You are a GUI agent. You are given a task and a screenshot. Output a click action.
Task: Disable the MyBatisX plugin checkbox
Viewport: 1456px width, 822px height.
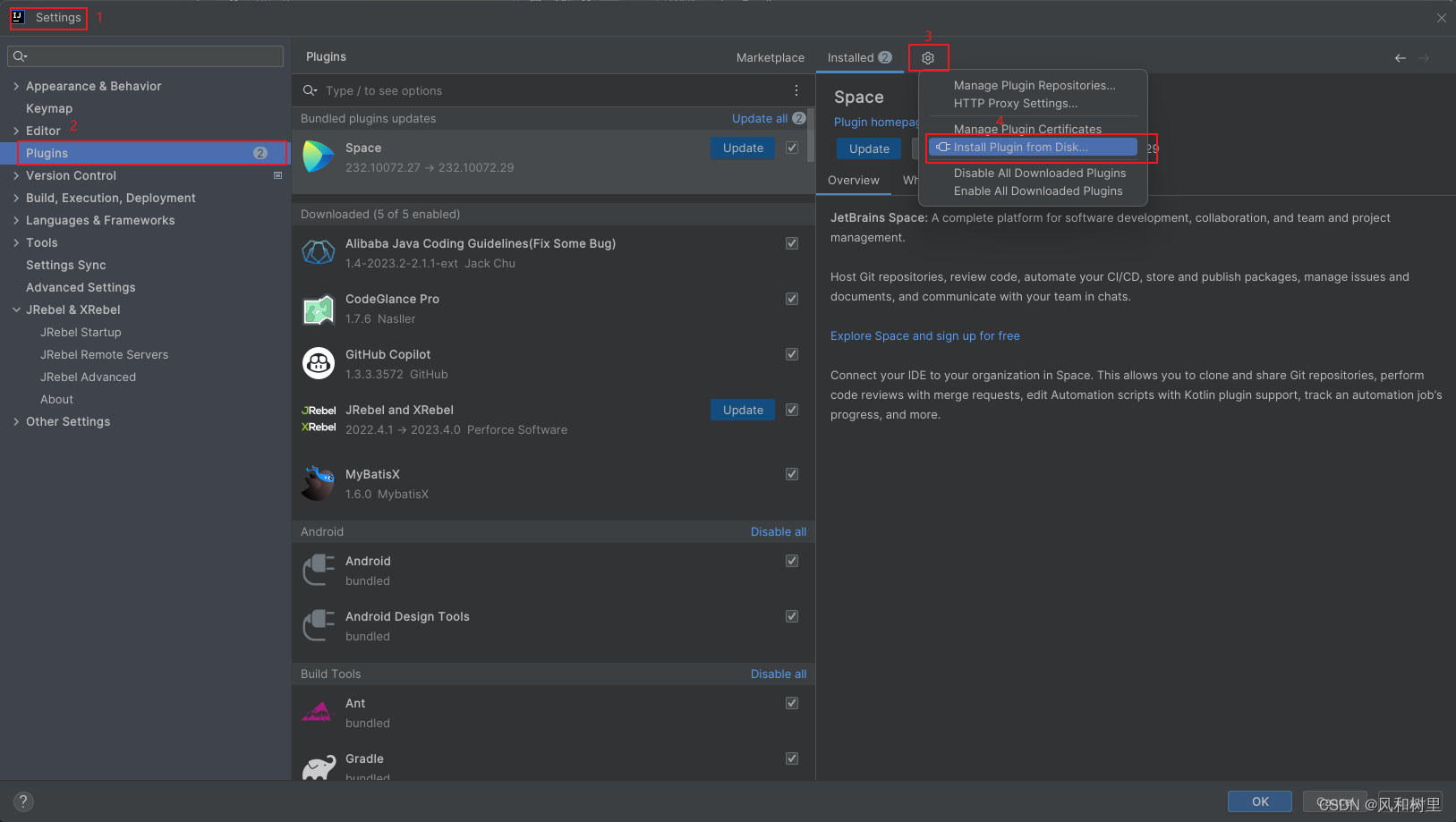click(792, 474)
